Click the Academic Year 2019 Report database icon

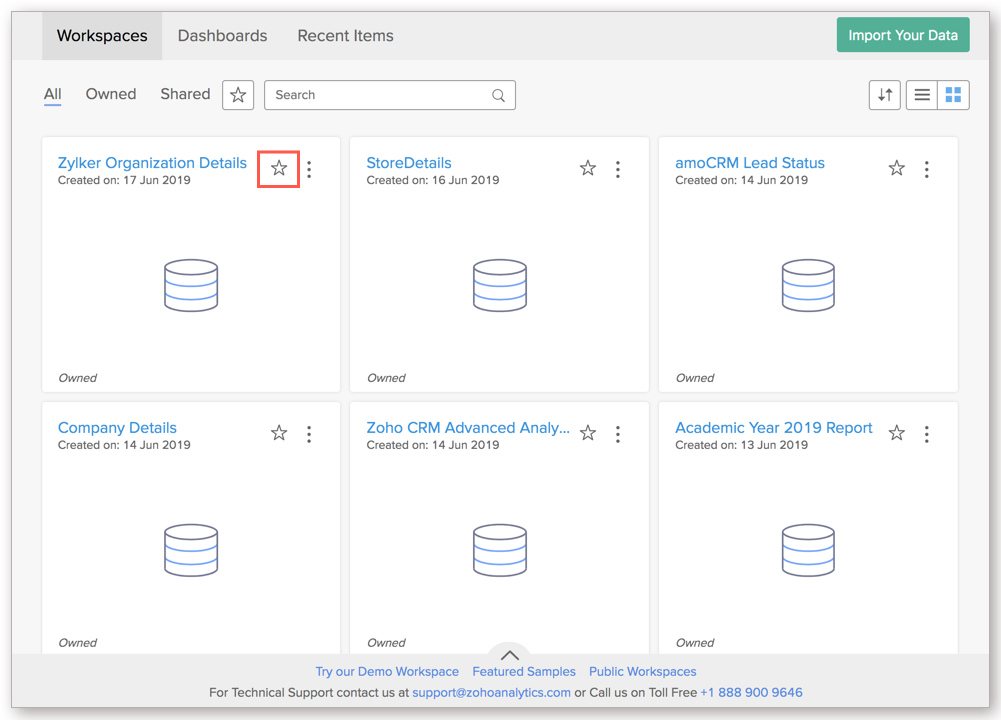808,550
